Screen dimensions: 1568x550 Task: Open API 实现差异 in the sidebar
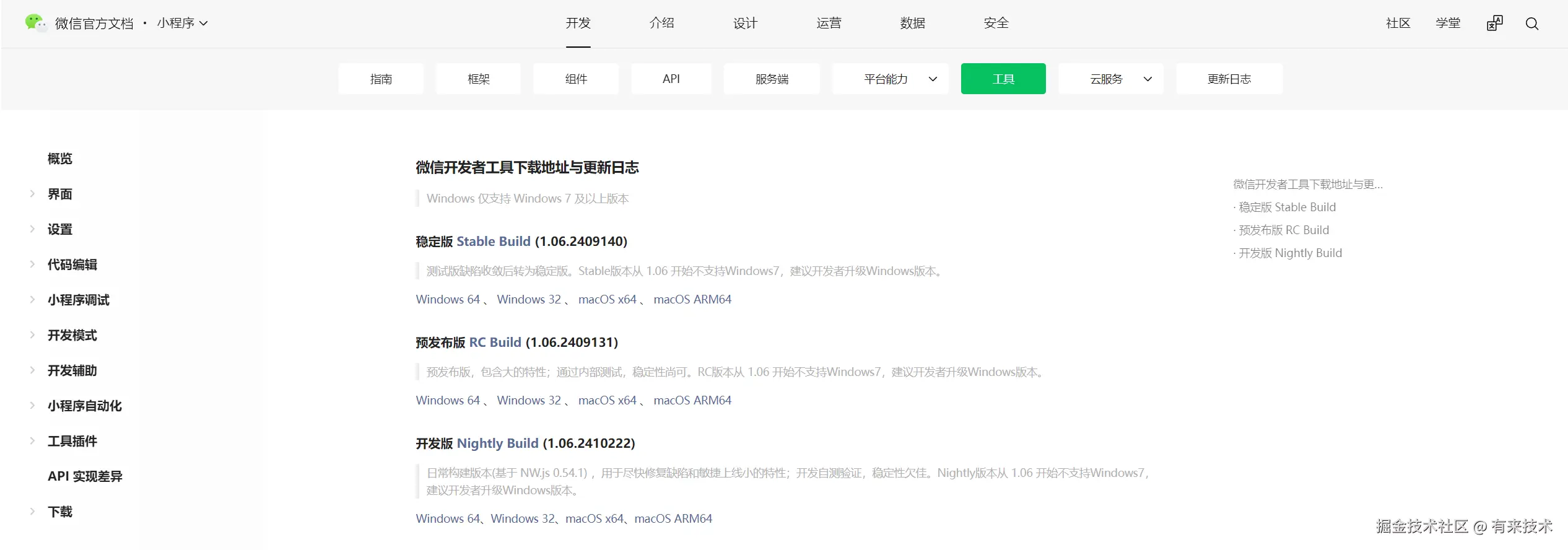click(x=85, y=476)
